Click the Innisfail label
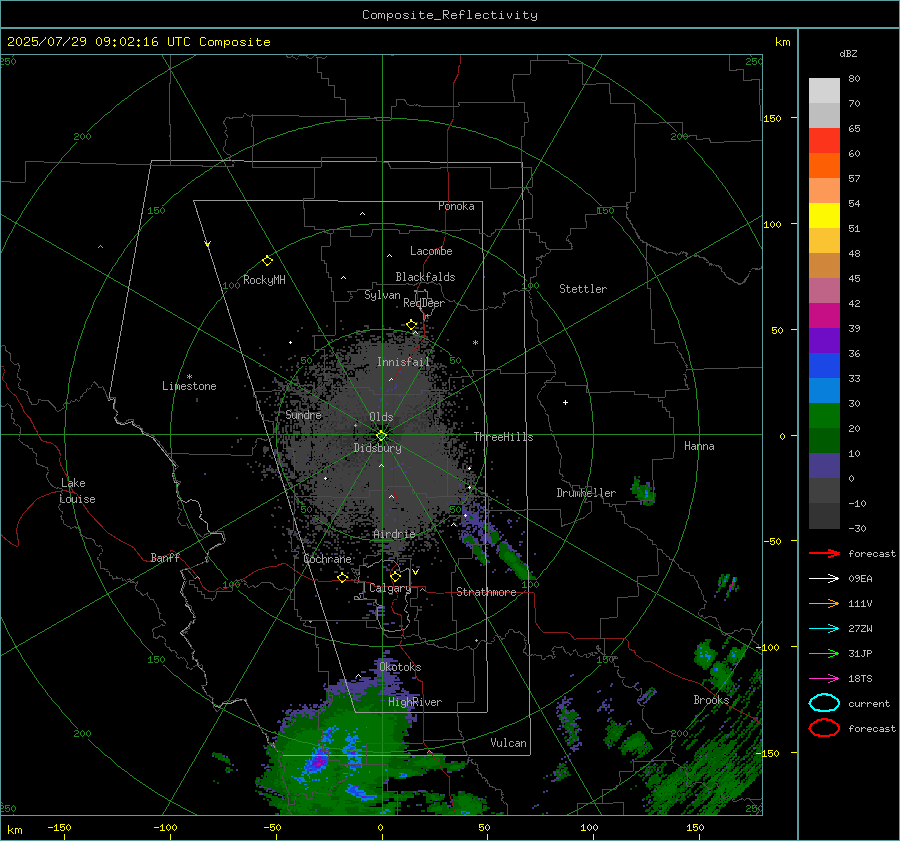The image size is (900, 841). [403, 362]
